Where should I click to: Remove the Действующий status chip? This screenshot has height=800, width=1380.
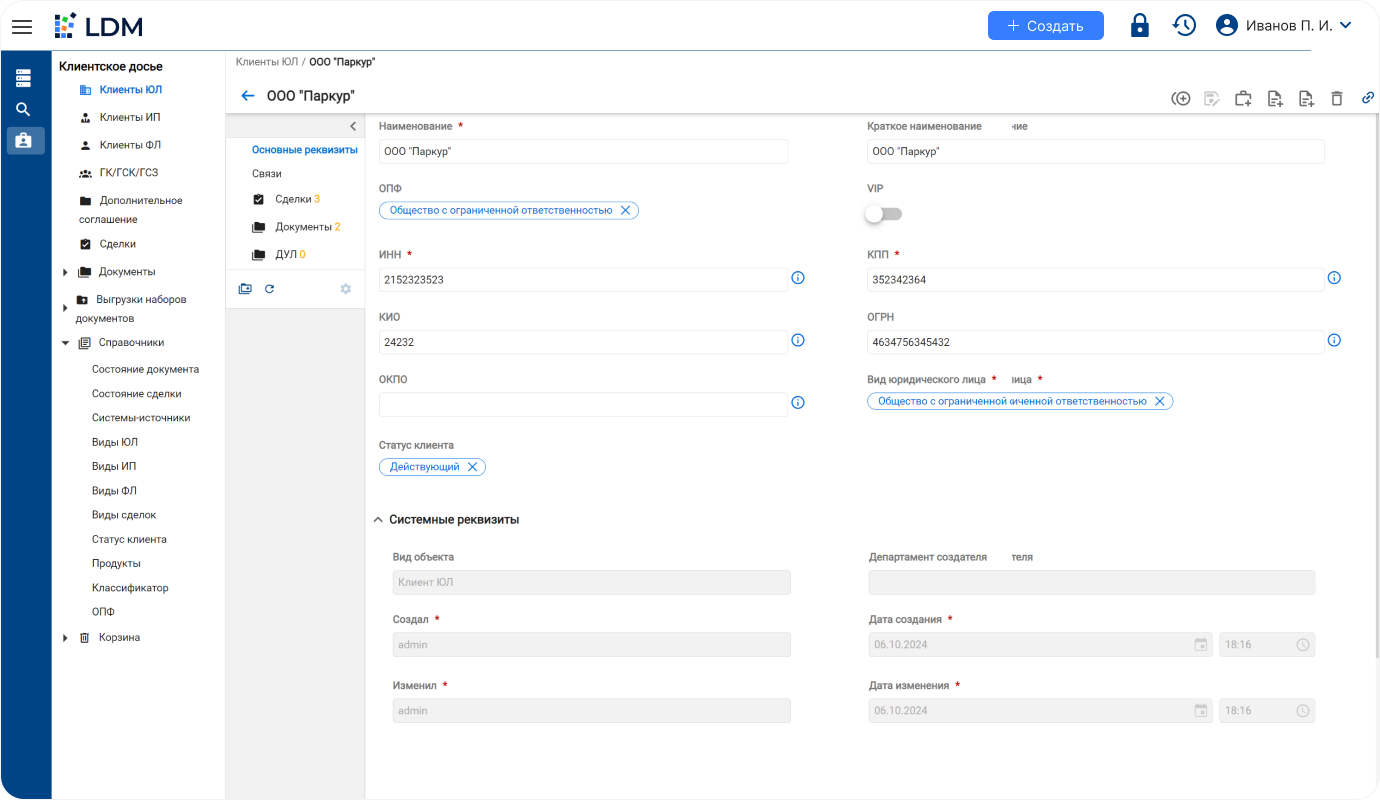click(x=472, y=467)
